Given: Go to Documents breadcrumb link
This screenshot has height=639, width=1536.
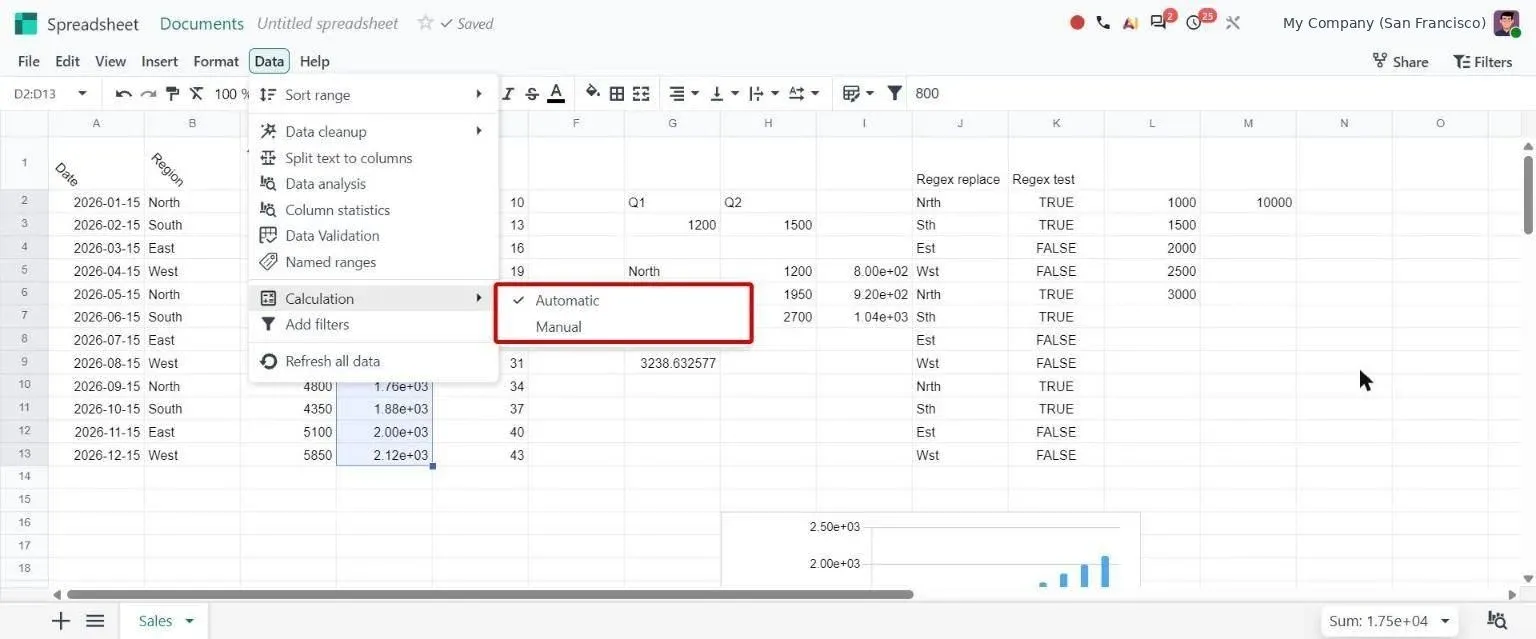Looking at the screenshot, I should click(x=201, y=23).
